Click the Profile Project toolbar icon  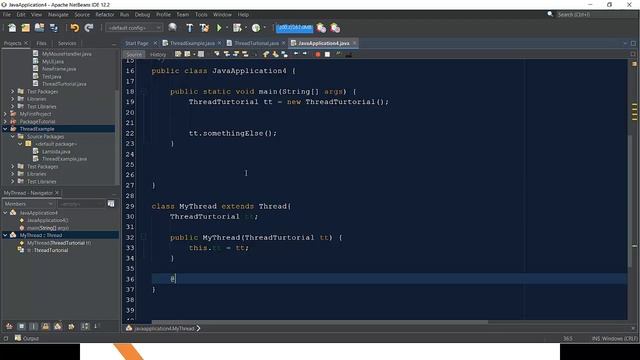(256, 28)
